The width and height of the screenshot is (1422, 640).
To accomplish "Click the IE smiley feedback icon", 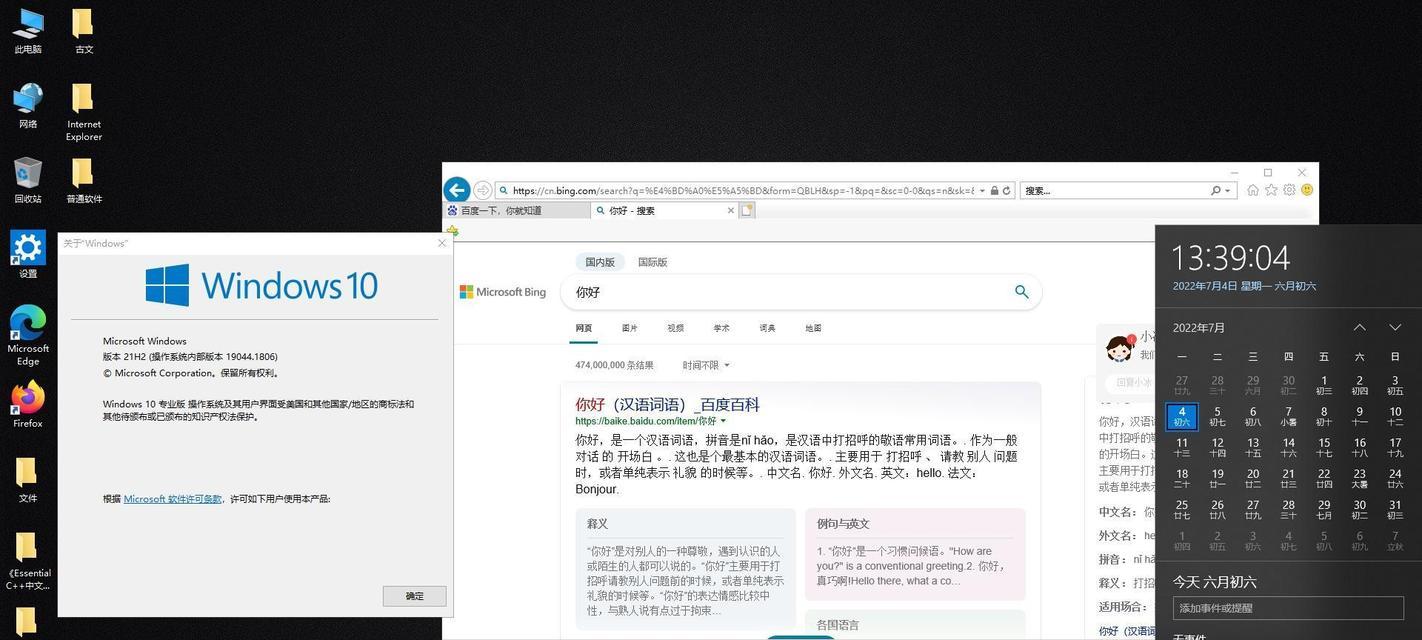I will [x=1307, y=190].
